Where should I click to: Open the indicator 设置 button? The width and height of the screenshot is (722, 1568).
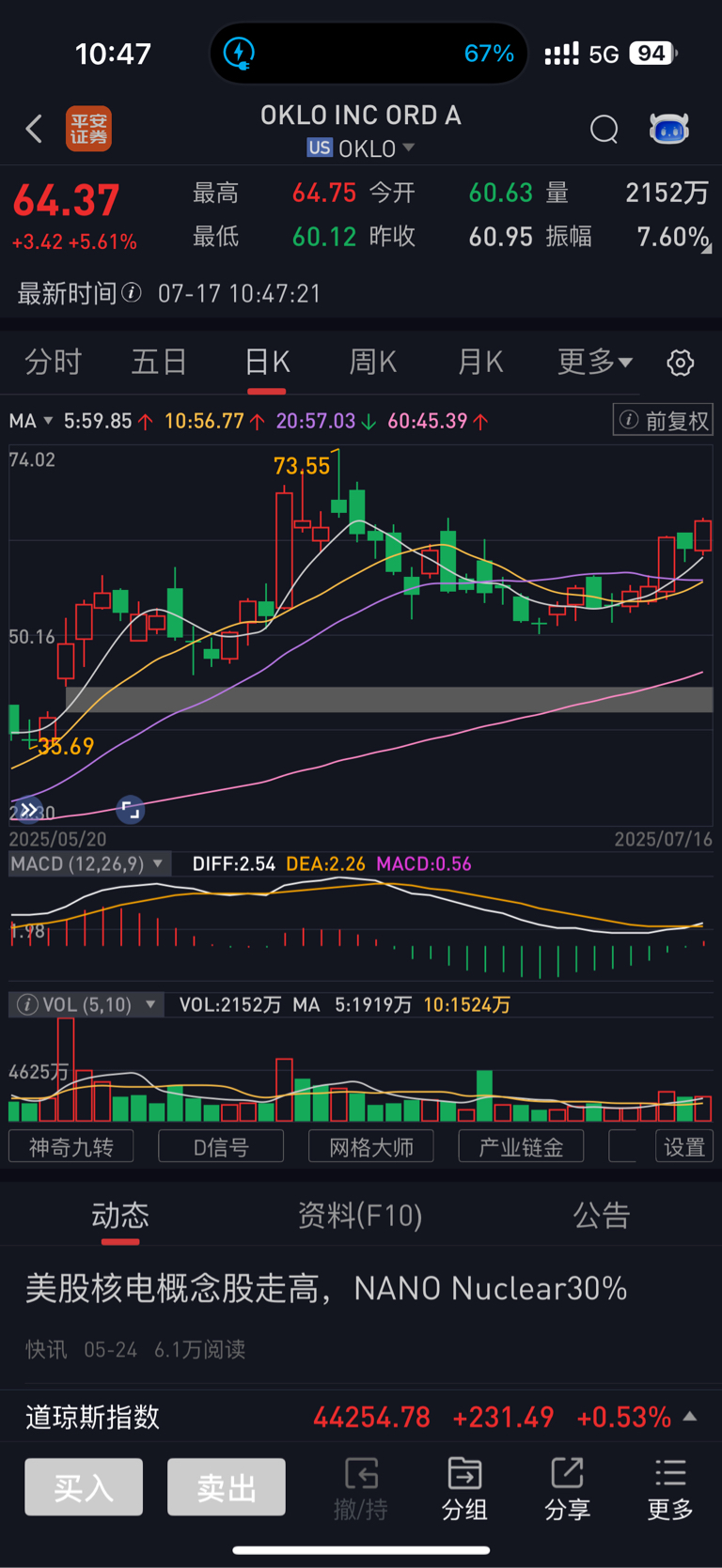(x=684, y=1147)
